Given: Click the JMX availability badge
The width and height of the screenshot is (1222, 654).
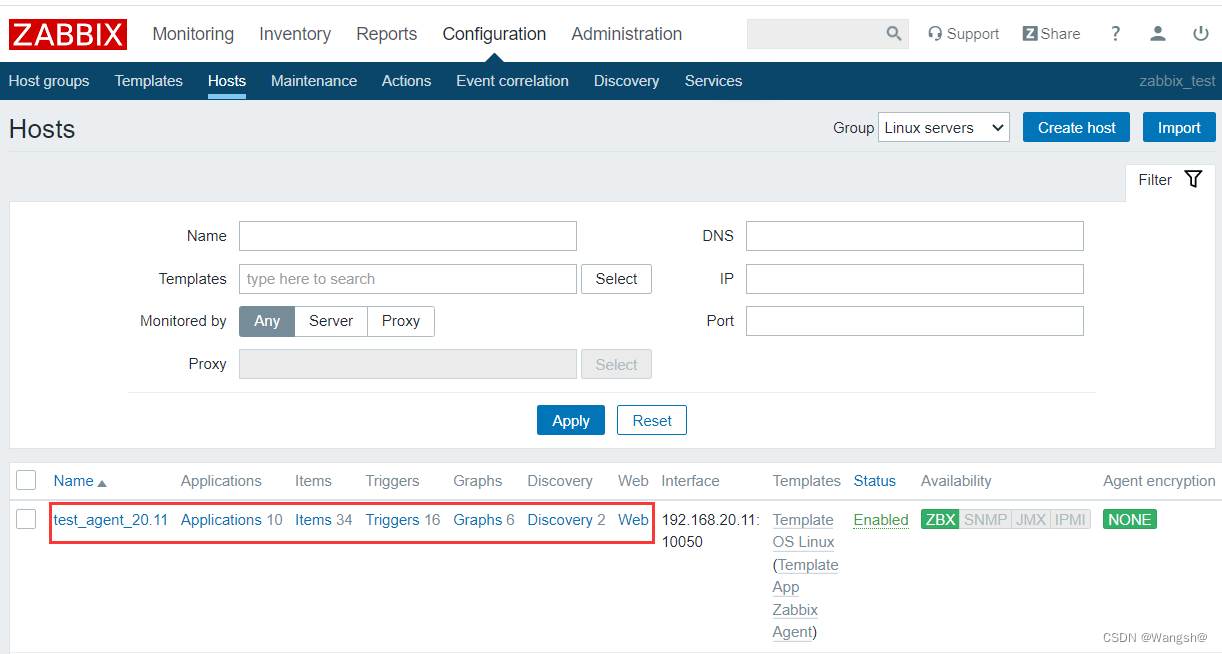Looking at the screenshot, I should (1031, 520).
